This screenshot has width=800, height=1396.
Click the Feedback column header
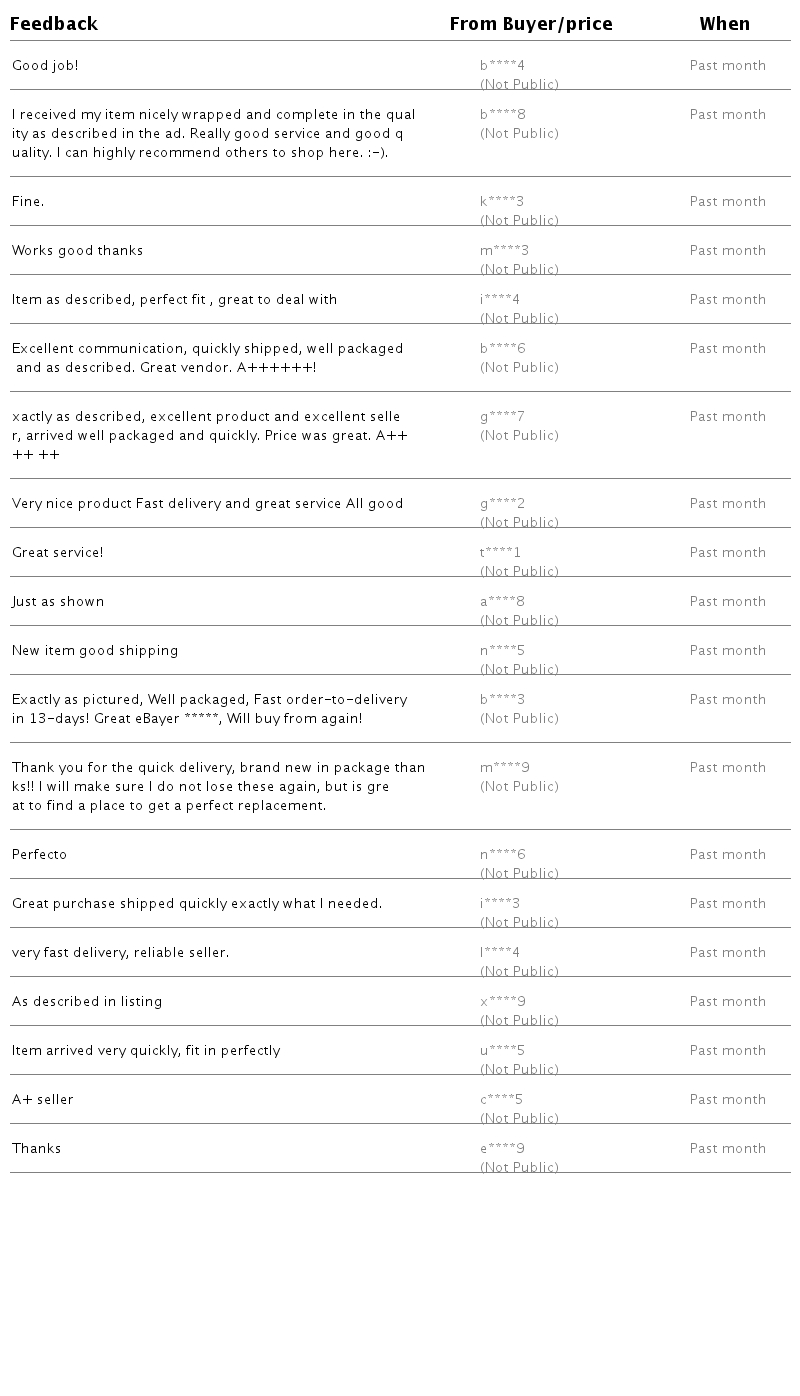[x=54, y=24]
